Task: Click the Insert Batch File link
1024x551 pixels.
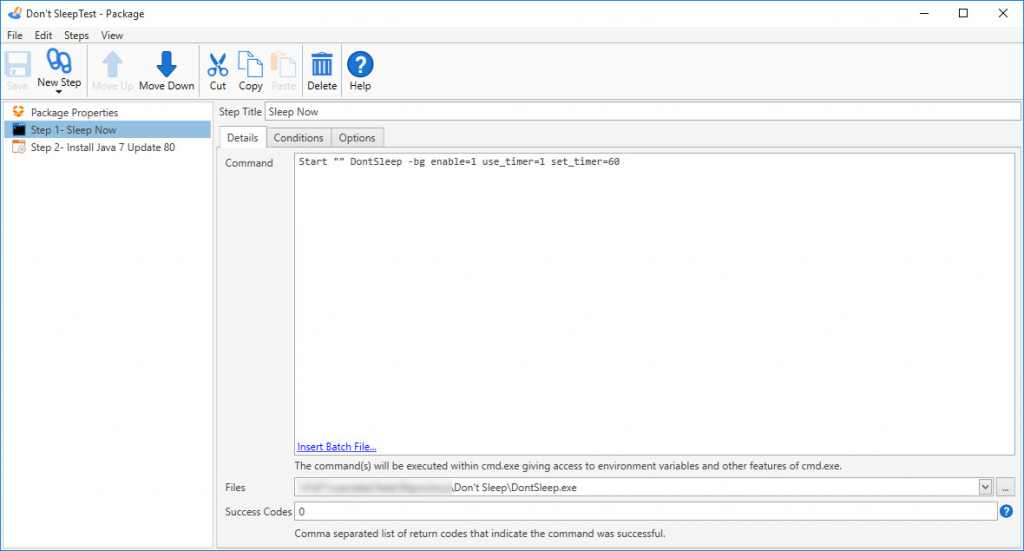Action: [336, 447]
